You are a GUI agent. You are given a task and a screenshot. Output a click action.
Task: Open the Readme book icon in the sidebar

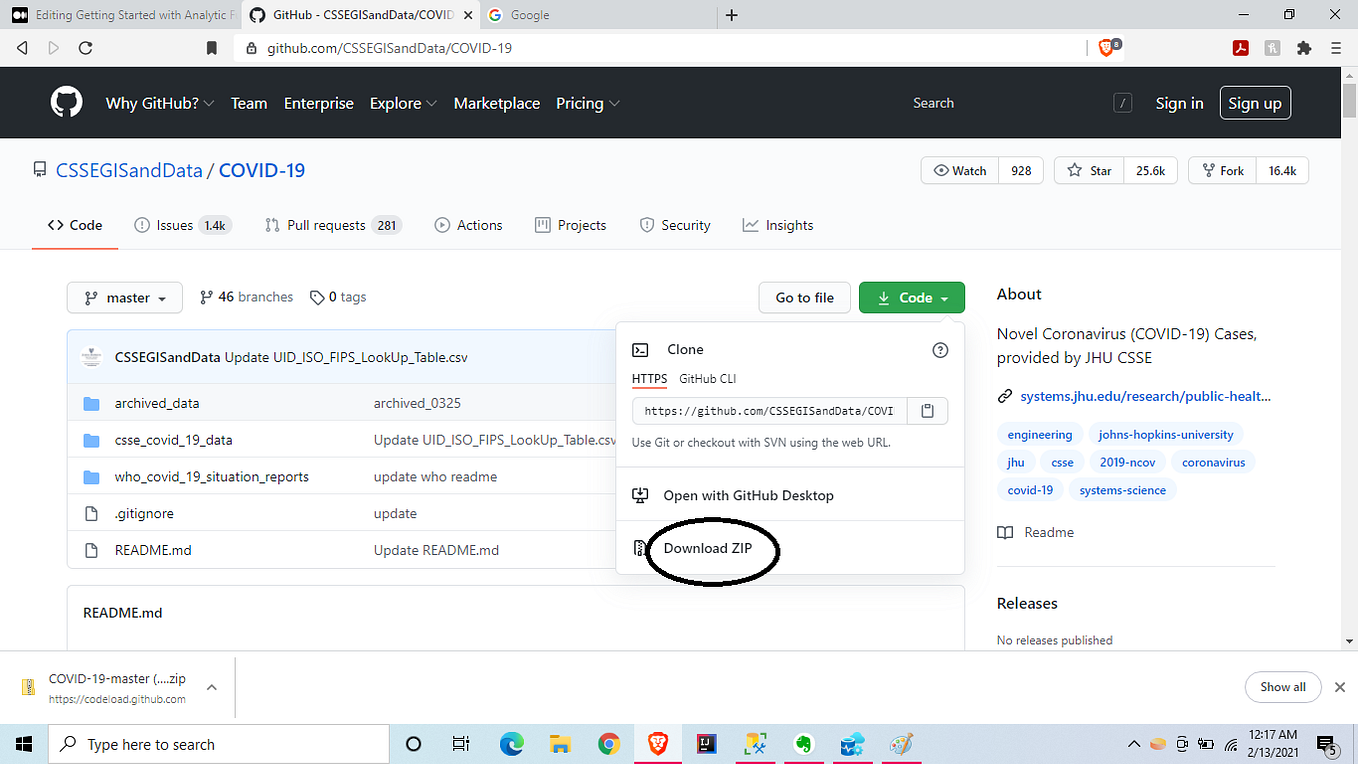1004,532
